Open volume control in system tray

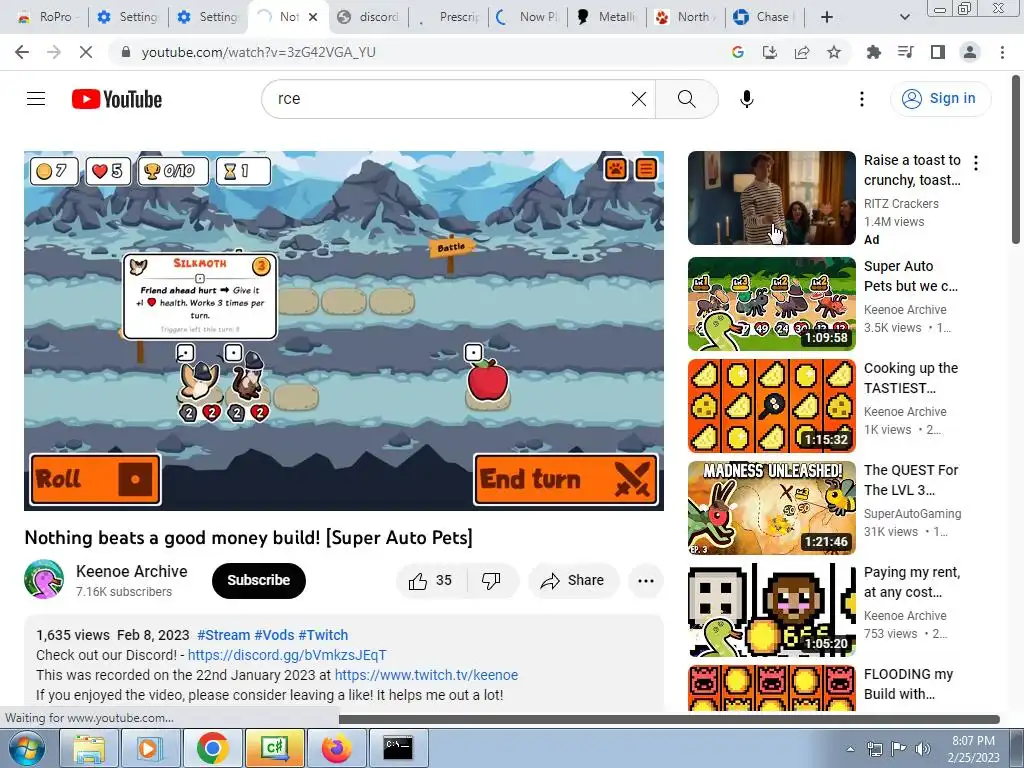coord(921,748)
